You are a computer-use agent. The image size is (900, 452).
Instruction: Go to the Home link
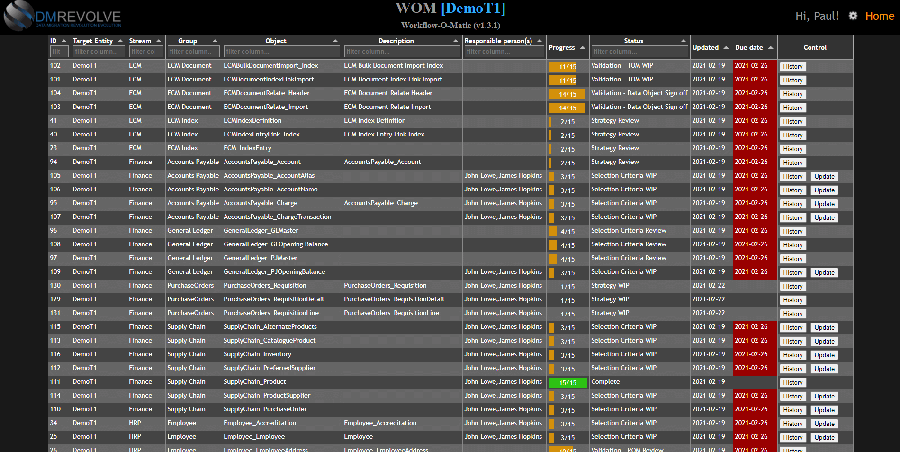click(x=879, y=16)
